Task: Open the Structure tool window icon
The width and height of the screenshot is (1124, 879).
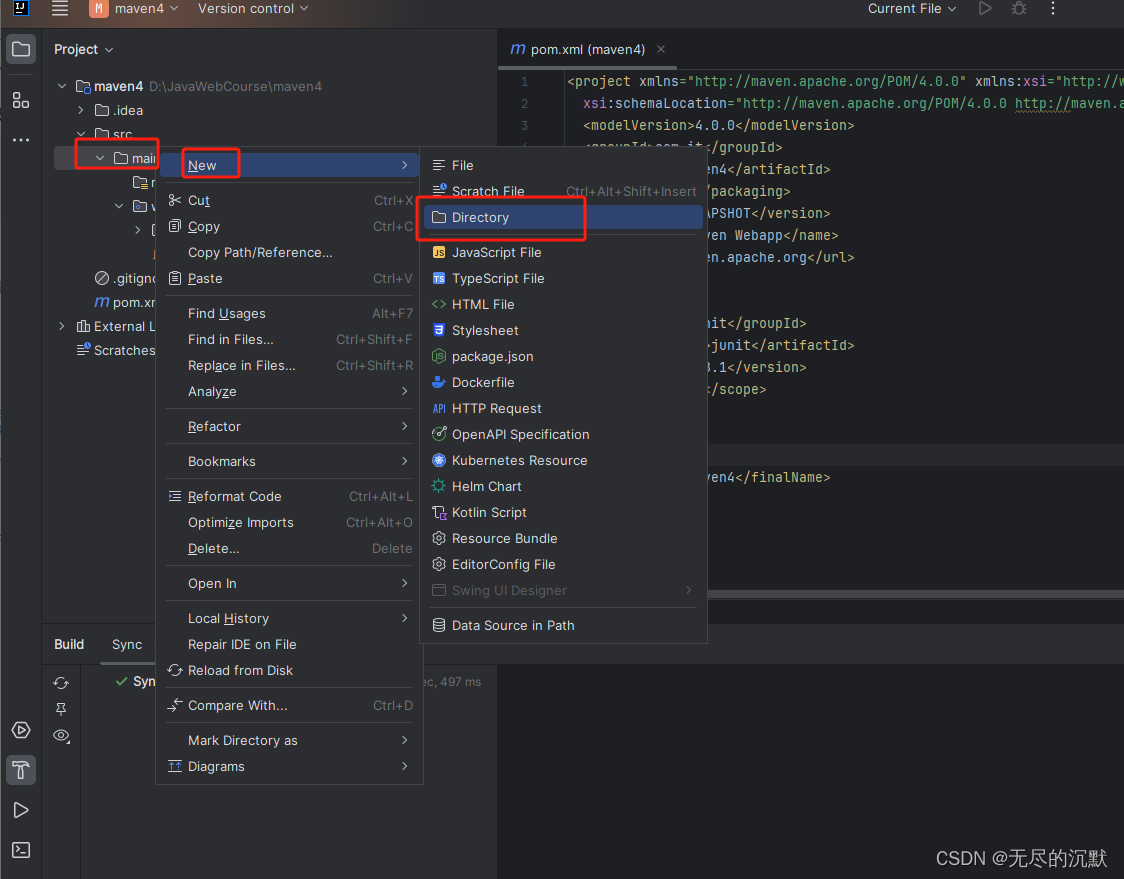Action: pyautogui.click(x=21, y=100)
